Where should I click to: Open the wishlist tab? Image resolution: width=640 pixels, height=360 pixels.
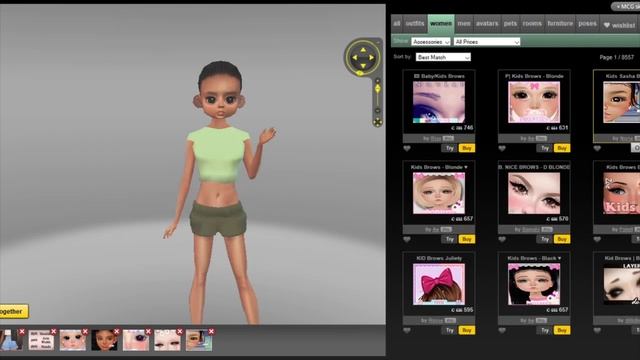[x=620, y=25]
